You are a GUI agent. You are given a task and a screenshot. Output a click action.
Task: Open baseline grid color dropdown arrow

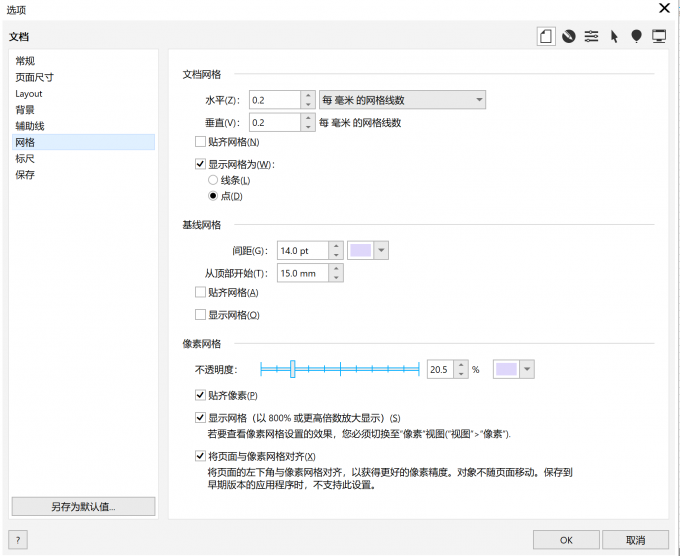point(381,251)
